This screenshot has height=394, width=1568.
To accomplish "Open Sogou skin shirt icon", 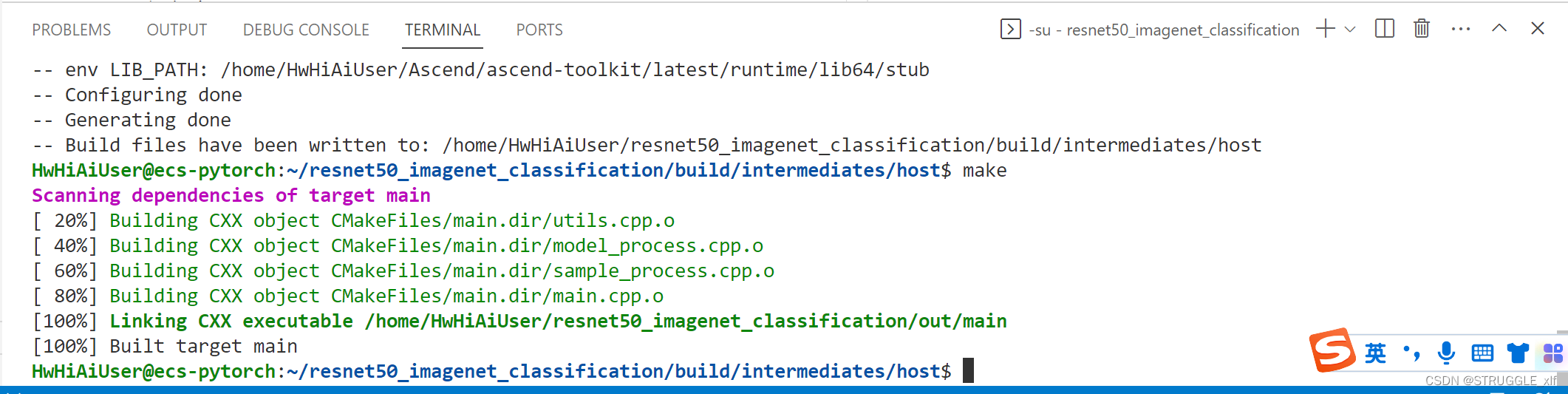I will pyautogui.click(x=1518, y=353).
